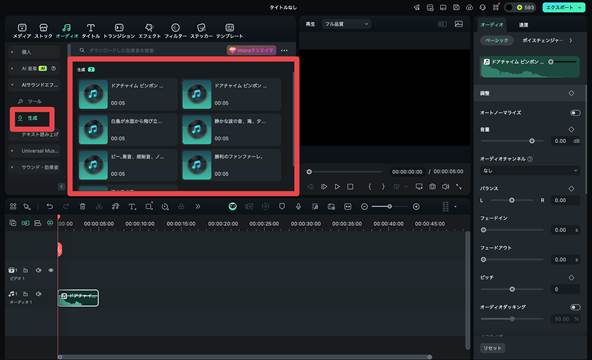Image resolution: width=592 pixels, height=360 pixels.
Task: Open the Titles (タイトル) tab
Action: tap(91, 31)
